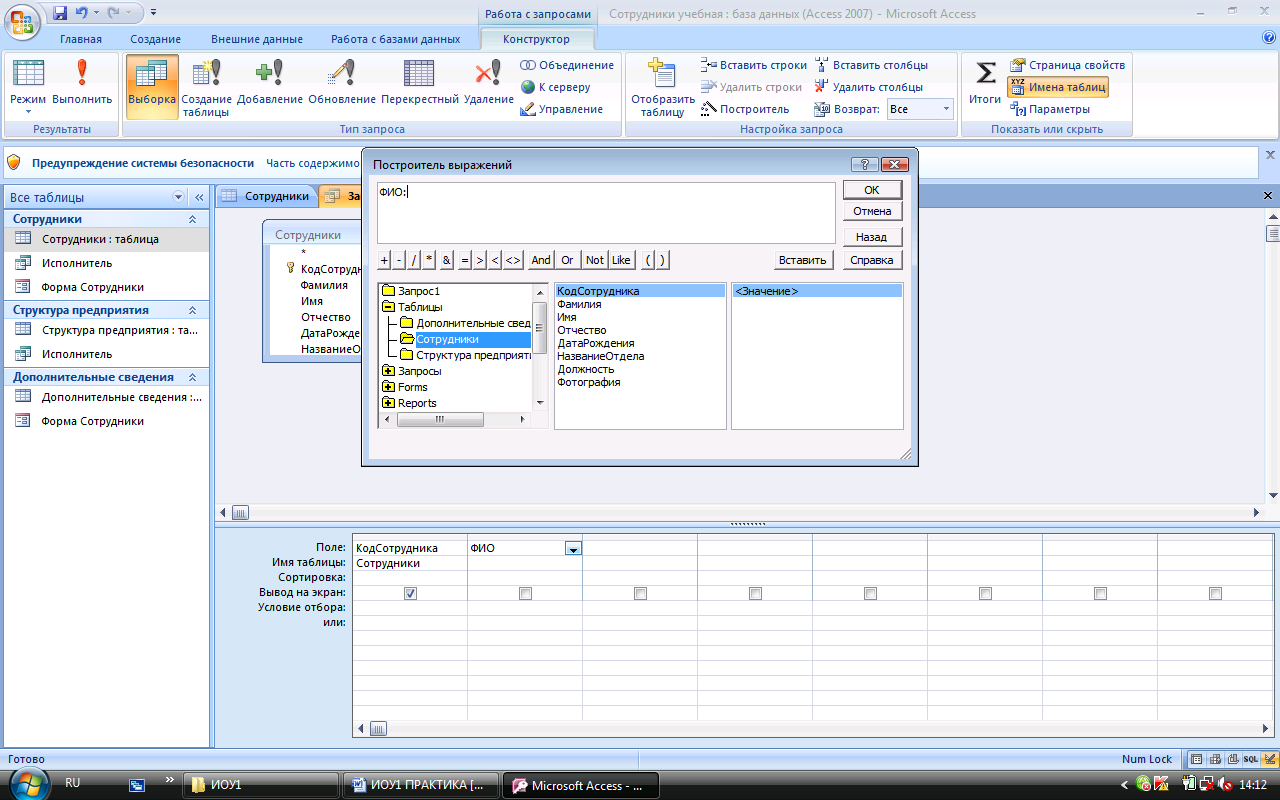Select the К серверу option

coord(556,87)
